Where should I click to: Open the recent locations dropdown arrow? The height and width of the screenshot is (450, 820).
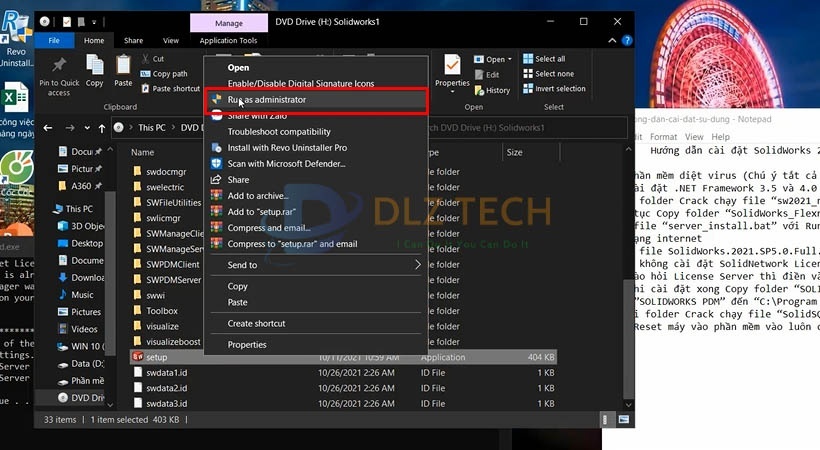point(87,128)
